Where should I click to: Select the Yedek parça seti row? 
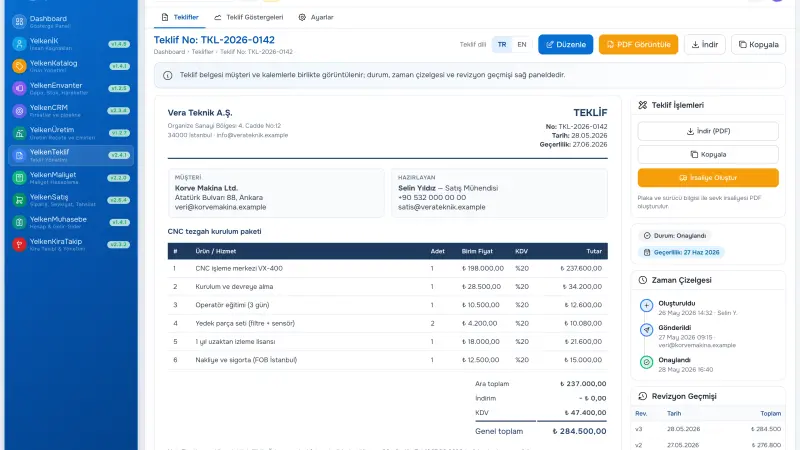[387, 323]
